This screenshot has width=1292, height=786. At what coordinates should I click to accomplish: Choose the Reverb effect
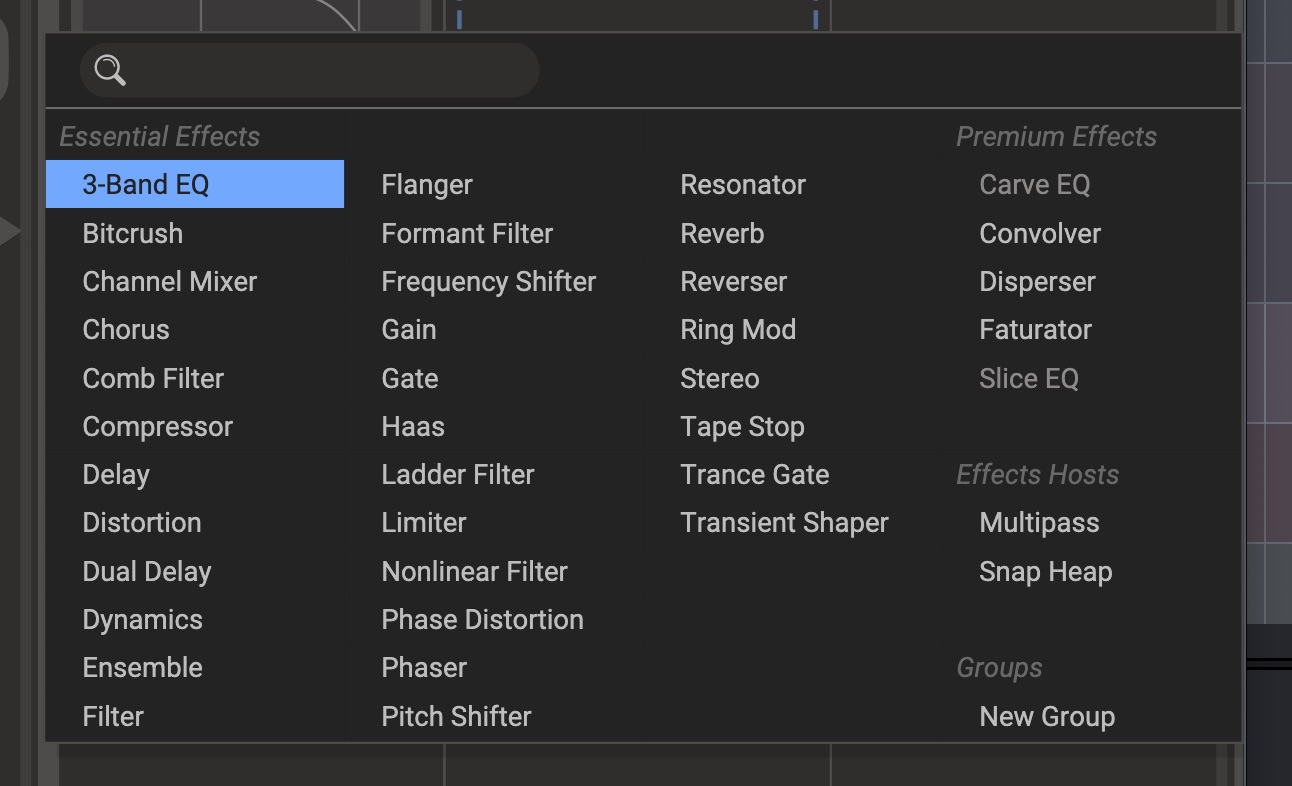point(722,233)
